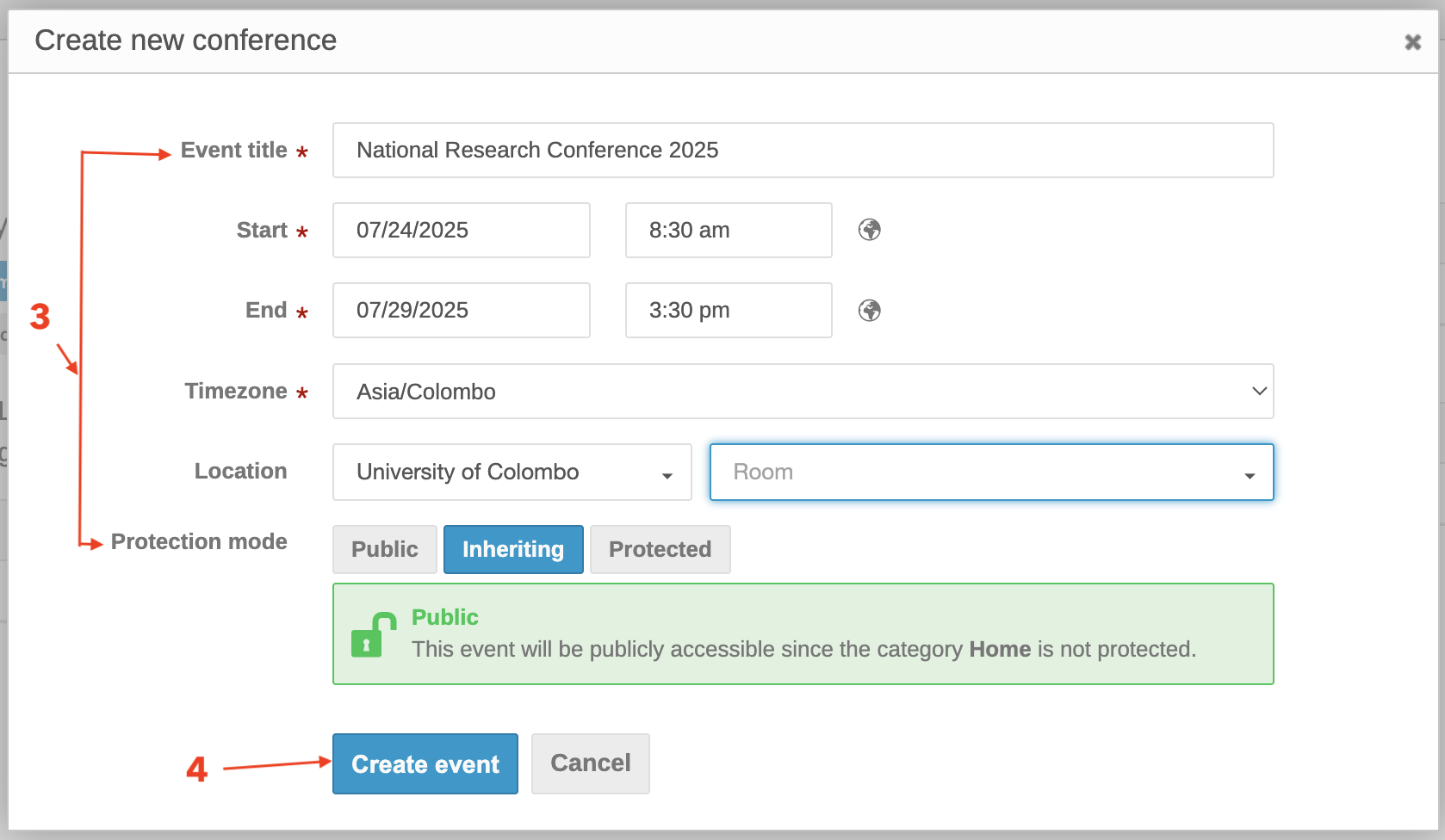
Task: Close the Create new conference dialog
Action: tap(1412, 42)
